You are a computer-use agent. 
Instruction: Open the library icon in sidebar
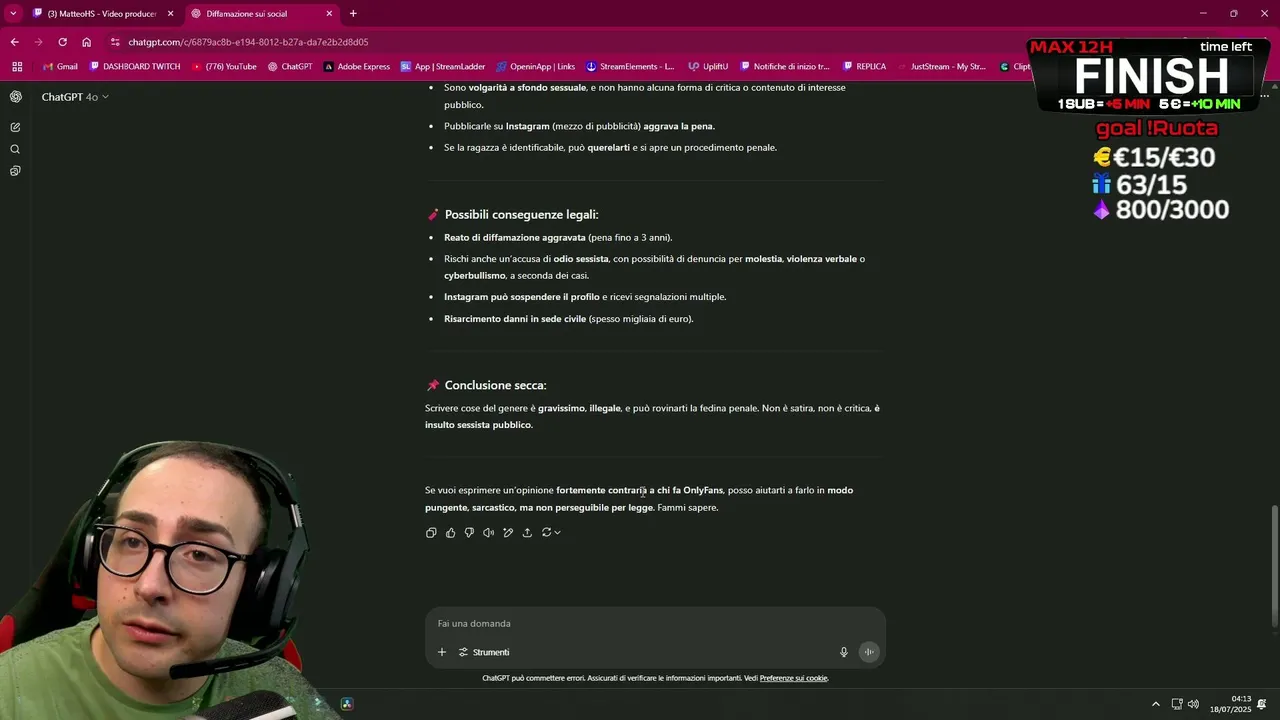pos(15,171)
